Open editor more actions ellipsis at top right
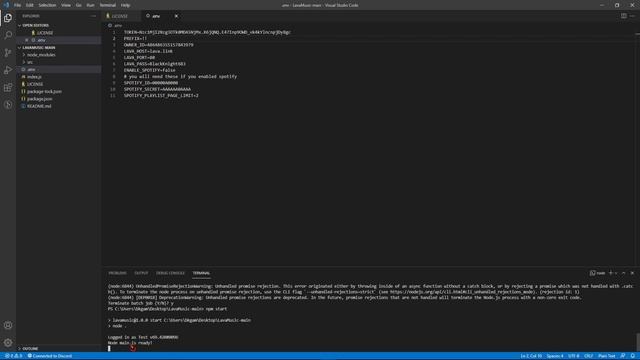 click(x=633, y=16)
